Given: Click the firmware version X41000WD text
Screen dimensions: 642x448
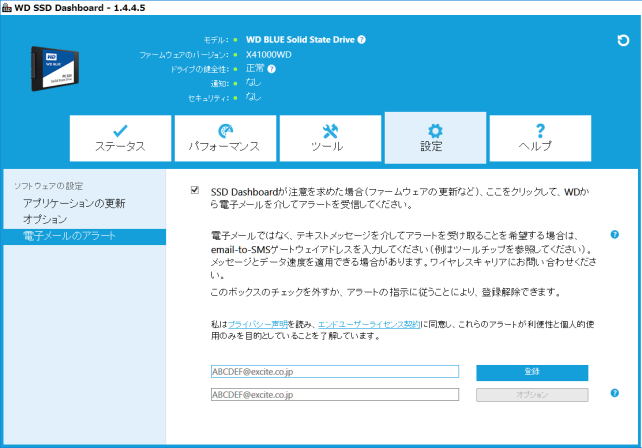Looking at the screenshot, I should click(x=269, y=54).
